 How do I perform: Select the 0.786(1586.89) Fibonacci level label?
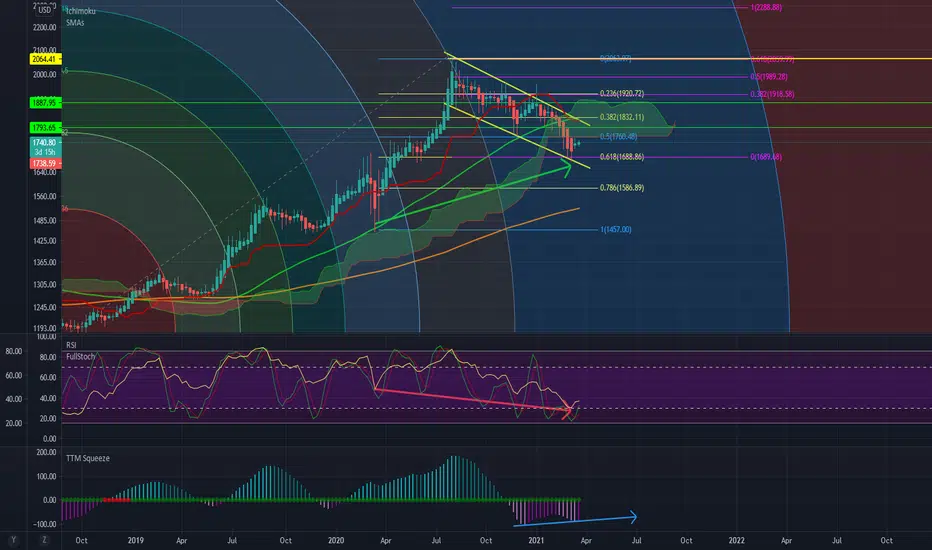(x=622, y=188)
